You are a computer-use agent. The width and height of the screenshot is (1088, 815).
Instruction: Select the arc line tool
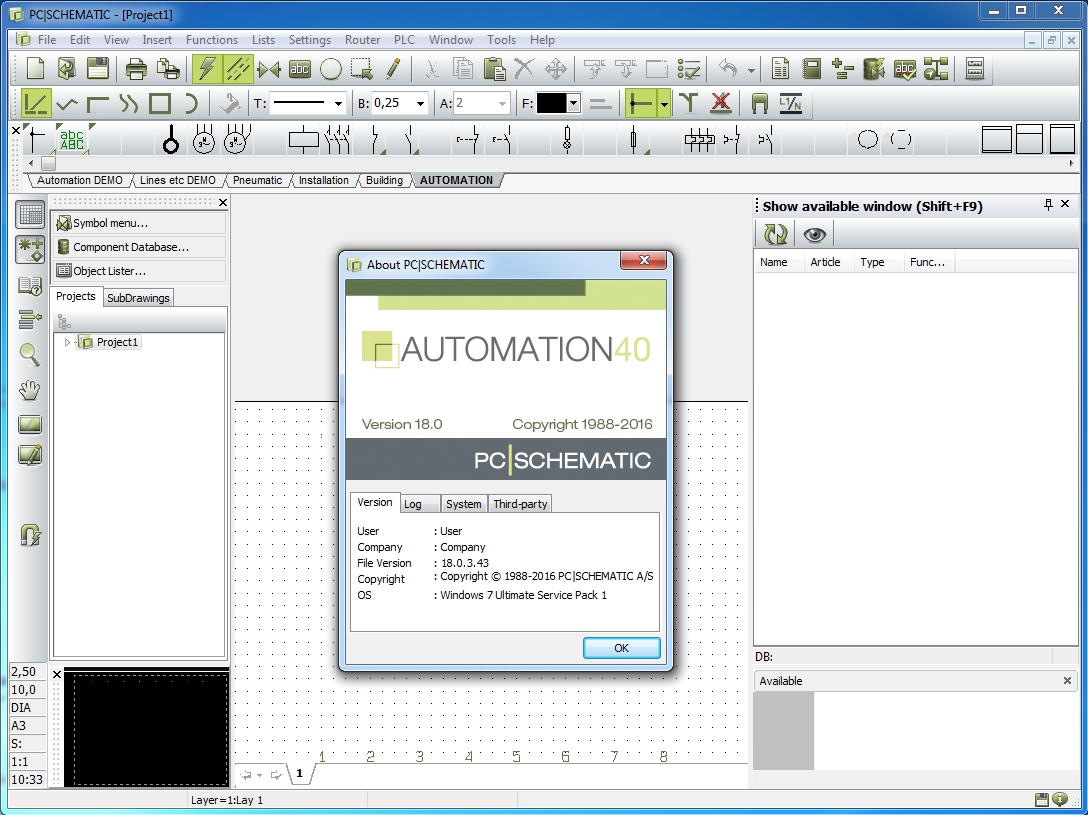coord(190,103)
